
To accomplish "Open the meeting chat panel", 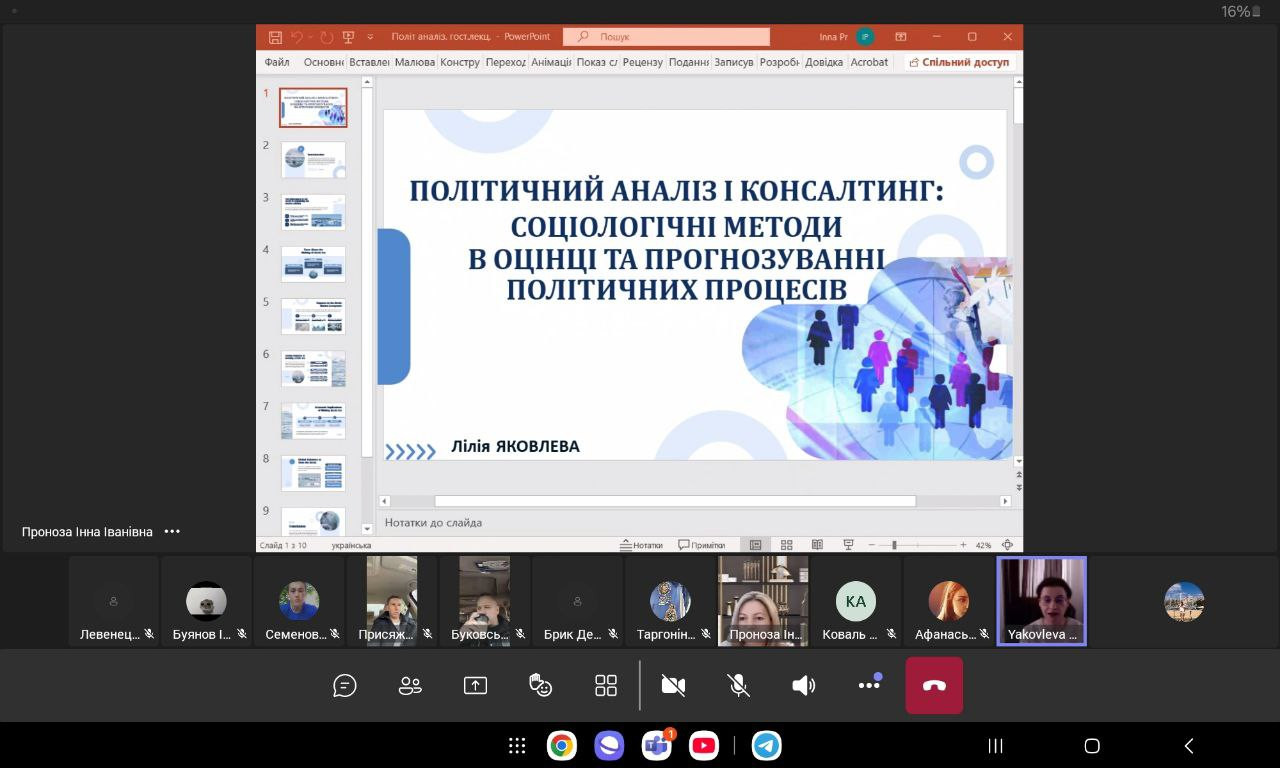I will (x=345, y=685).
